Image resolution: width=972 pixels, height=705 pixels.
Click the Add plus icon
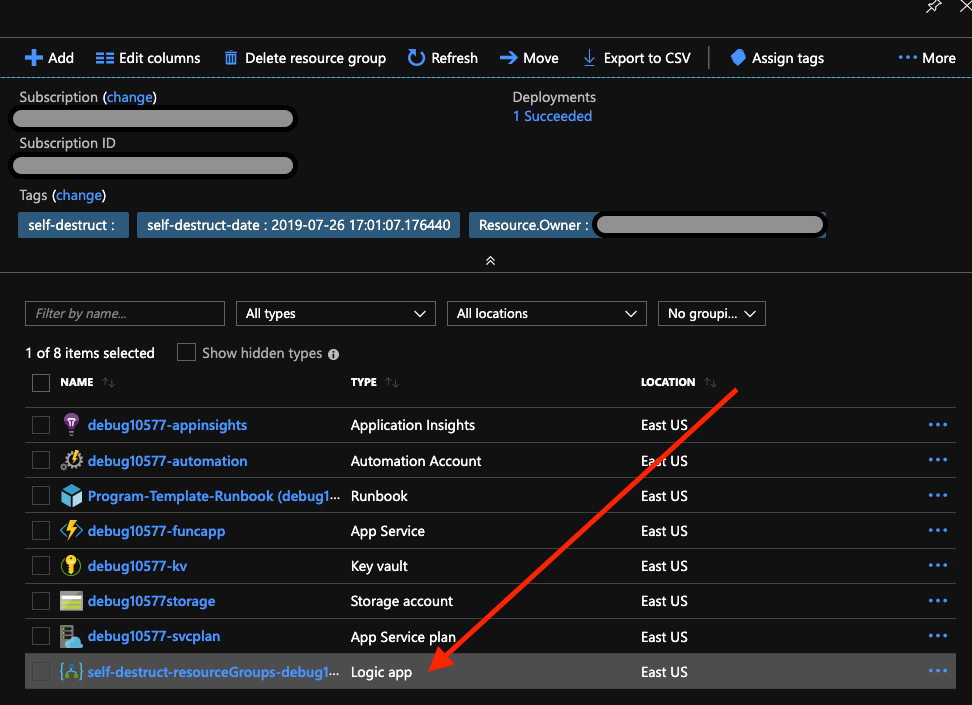(x=33, y=58)
